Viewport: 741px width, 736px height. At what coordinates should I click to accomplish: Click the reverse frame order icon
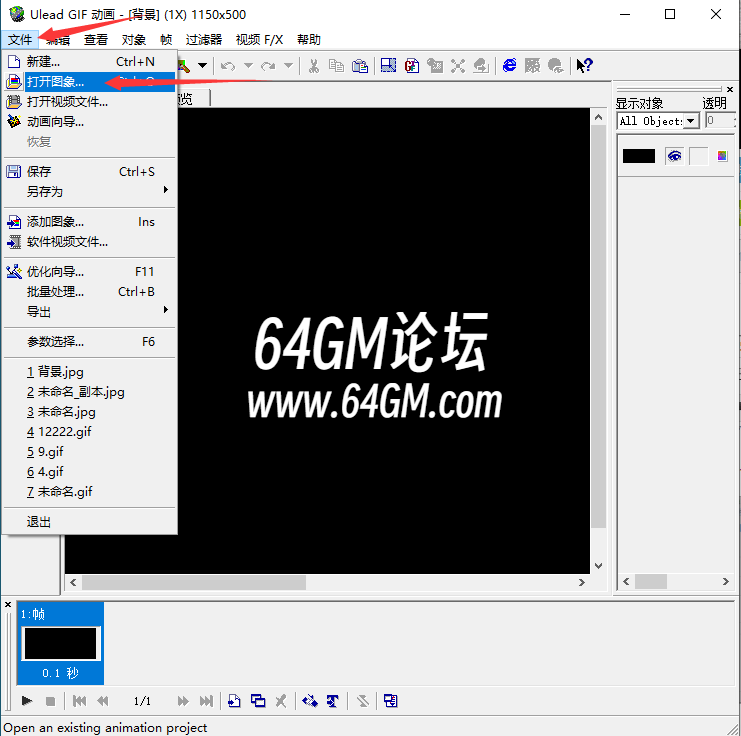[x=362, y=701]
